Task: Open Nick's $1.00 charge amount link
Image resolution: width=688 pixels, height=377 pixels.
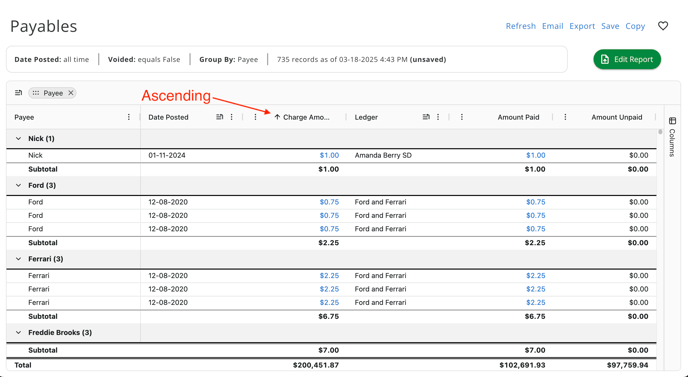Action: [x=329, y=155]
